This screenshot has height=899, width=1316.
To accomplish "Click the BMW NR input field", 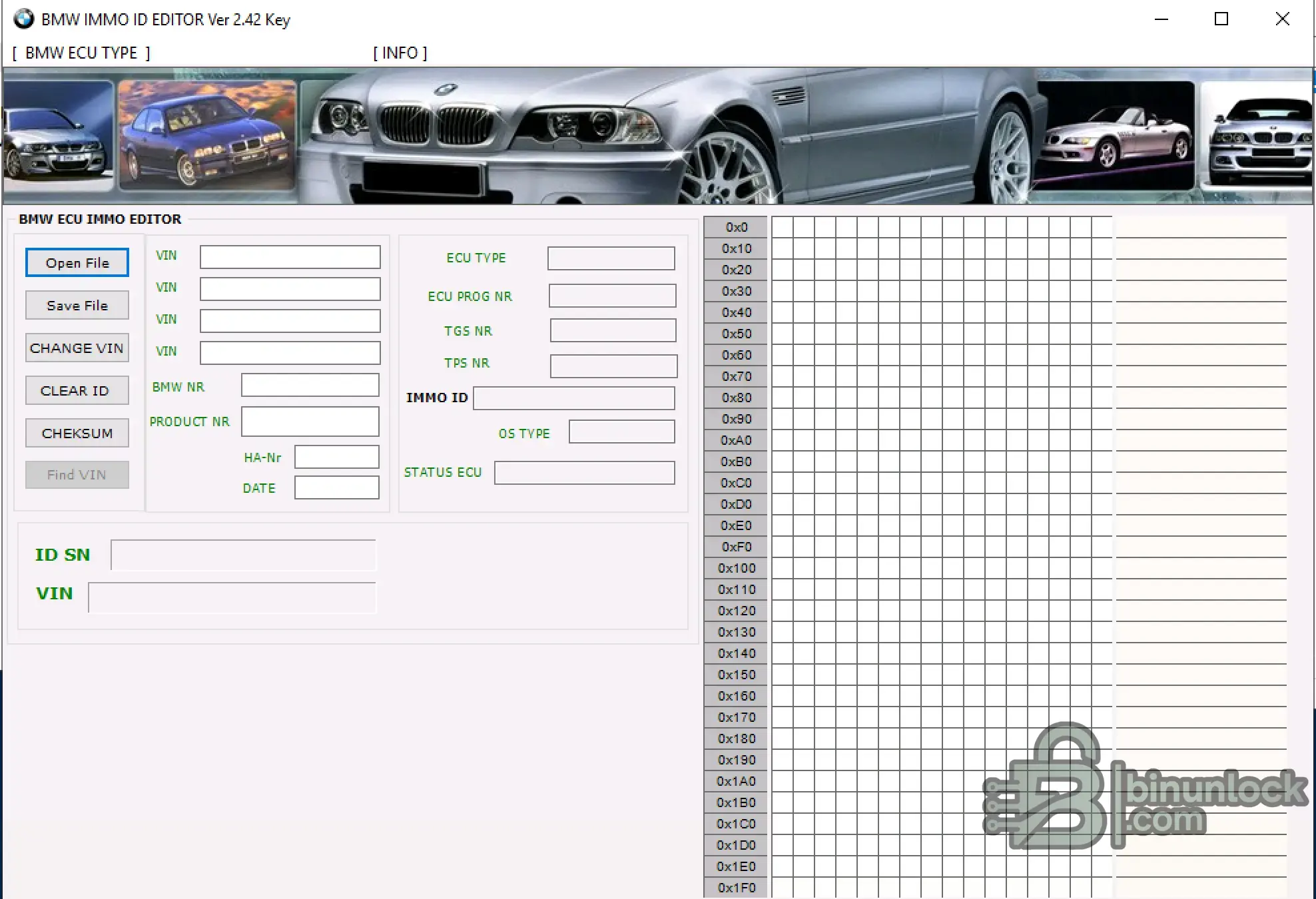I will click(310, 385).
